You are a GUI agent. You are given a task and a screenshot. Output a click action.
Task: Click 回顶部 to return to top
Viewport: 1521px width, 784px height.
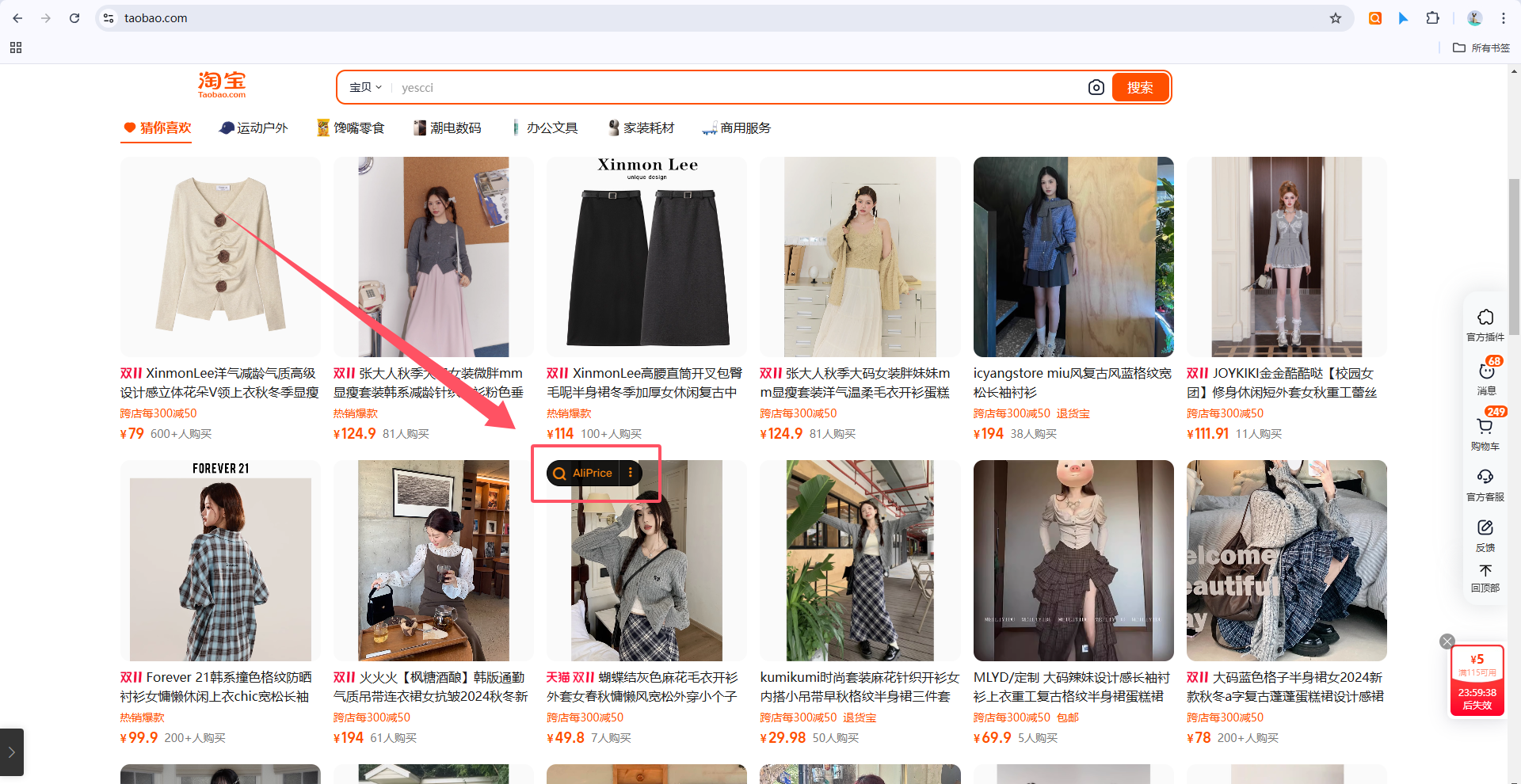pos(1485,578)
